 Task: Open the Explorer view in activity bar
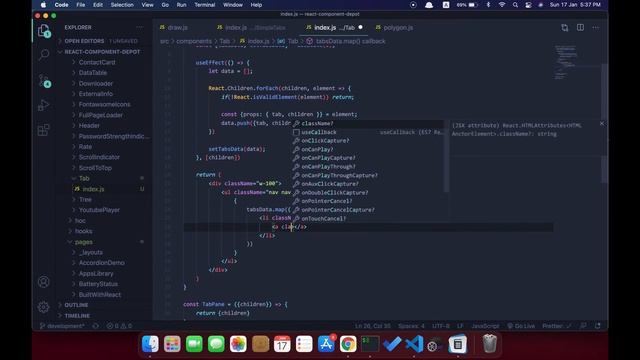[x=44, y=31]
